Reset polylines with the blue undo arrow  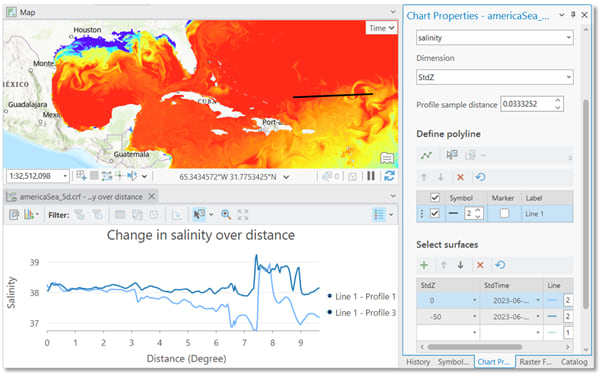pyautogui.click(x=480, y=177)
